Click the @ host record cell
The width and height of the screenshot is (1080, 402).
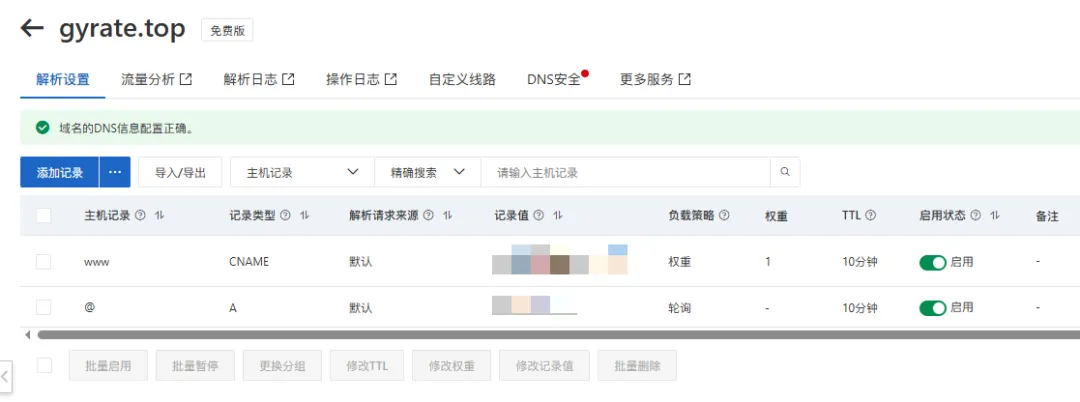pyautogui.click(x=89, y=308)
